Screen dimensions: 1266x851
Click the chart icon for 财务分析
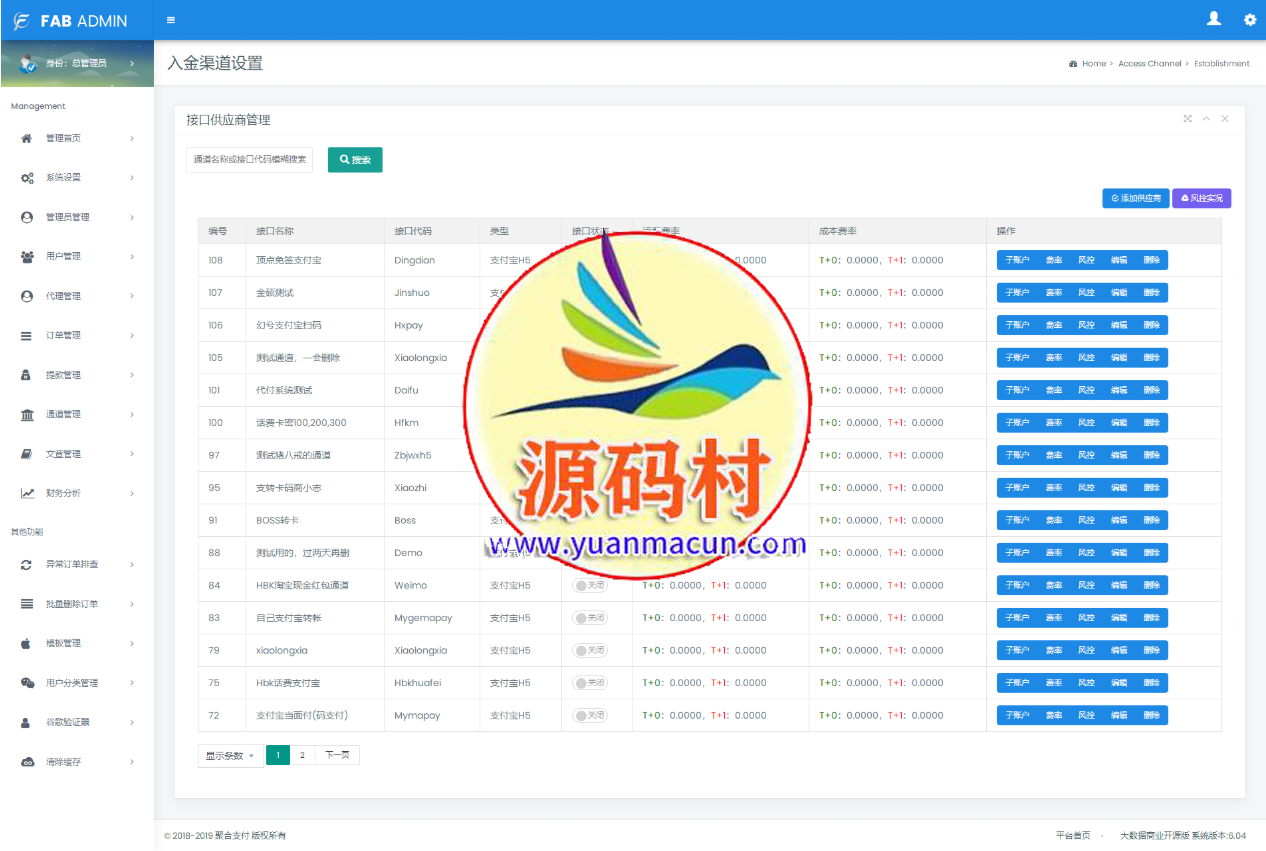[x=27, y=493]
